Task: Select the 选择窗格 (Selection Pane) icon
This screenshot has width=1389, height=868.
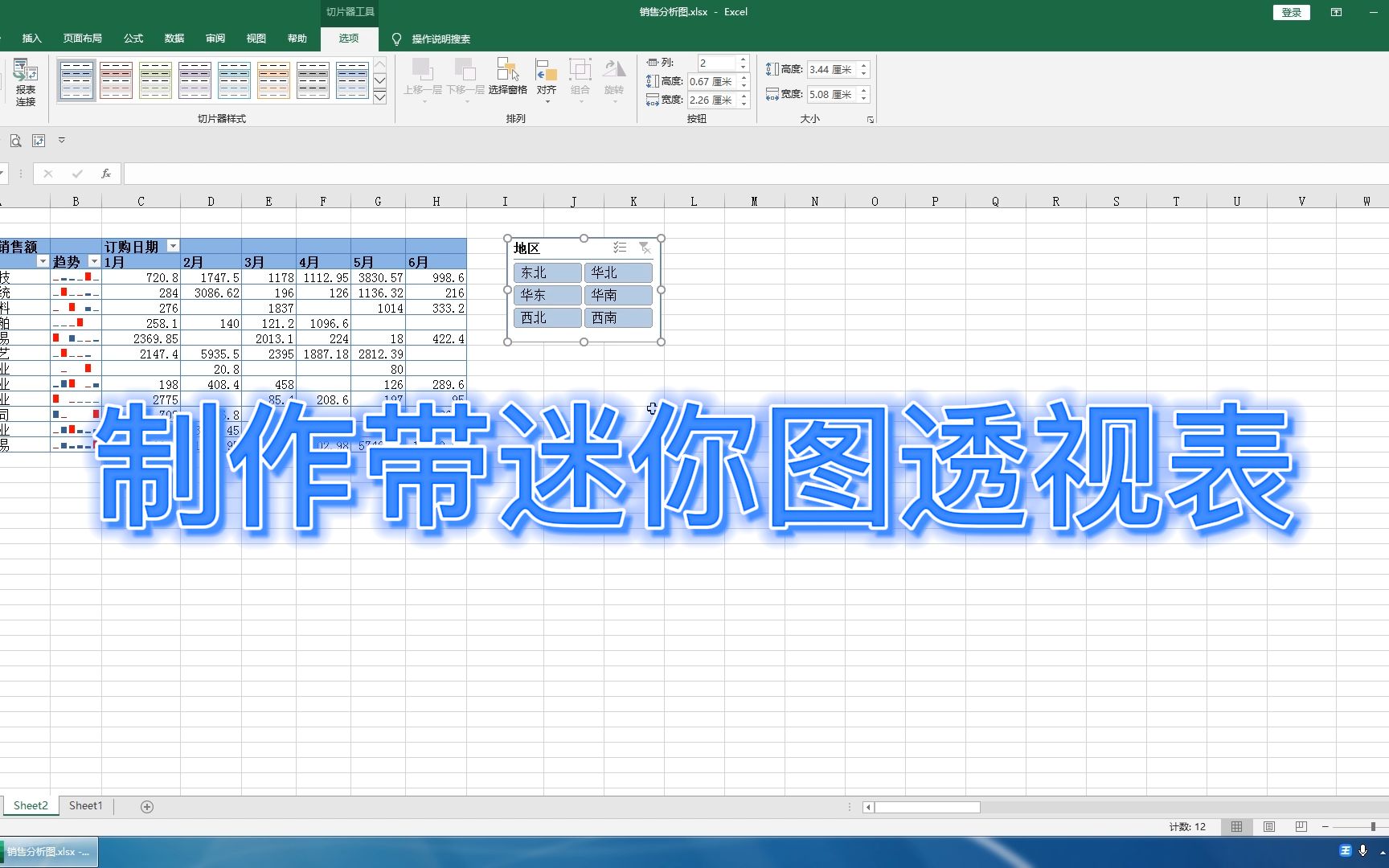Action: 507,76
